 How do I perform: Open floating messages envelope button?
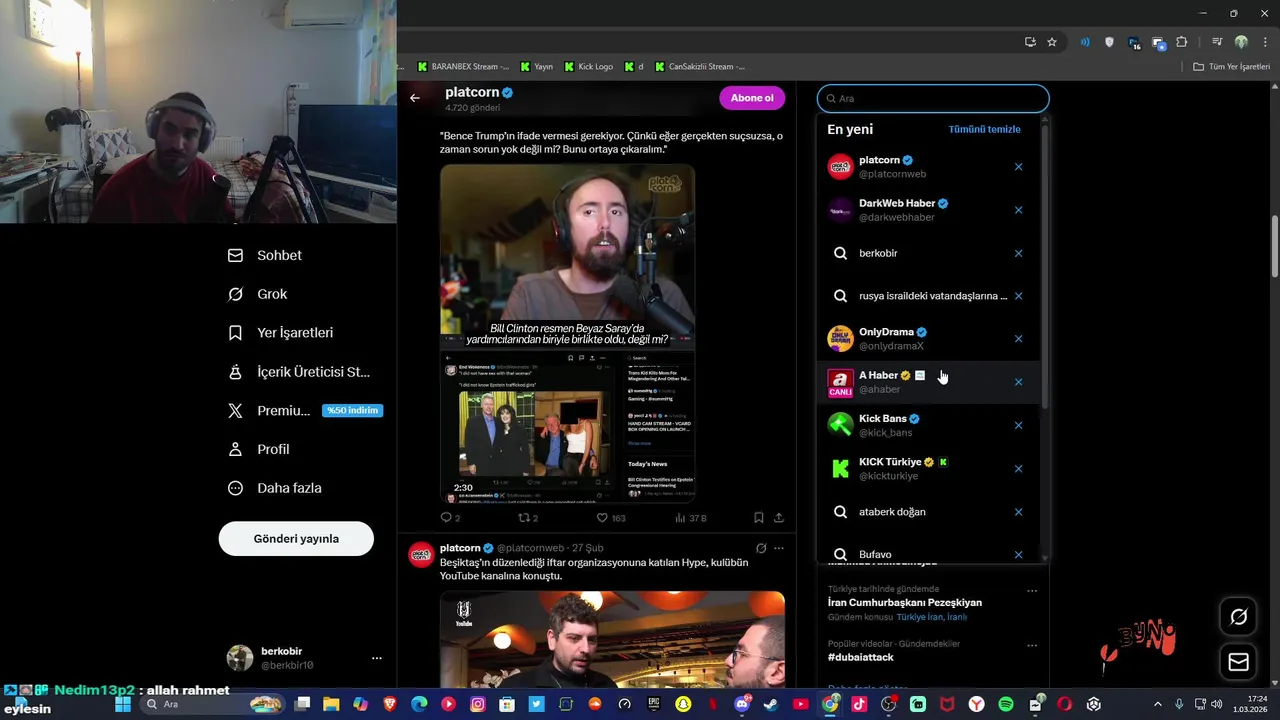(1238, 662)
